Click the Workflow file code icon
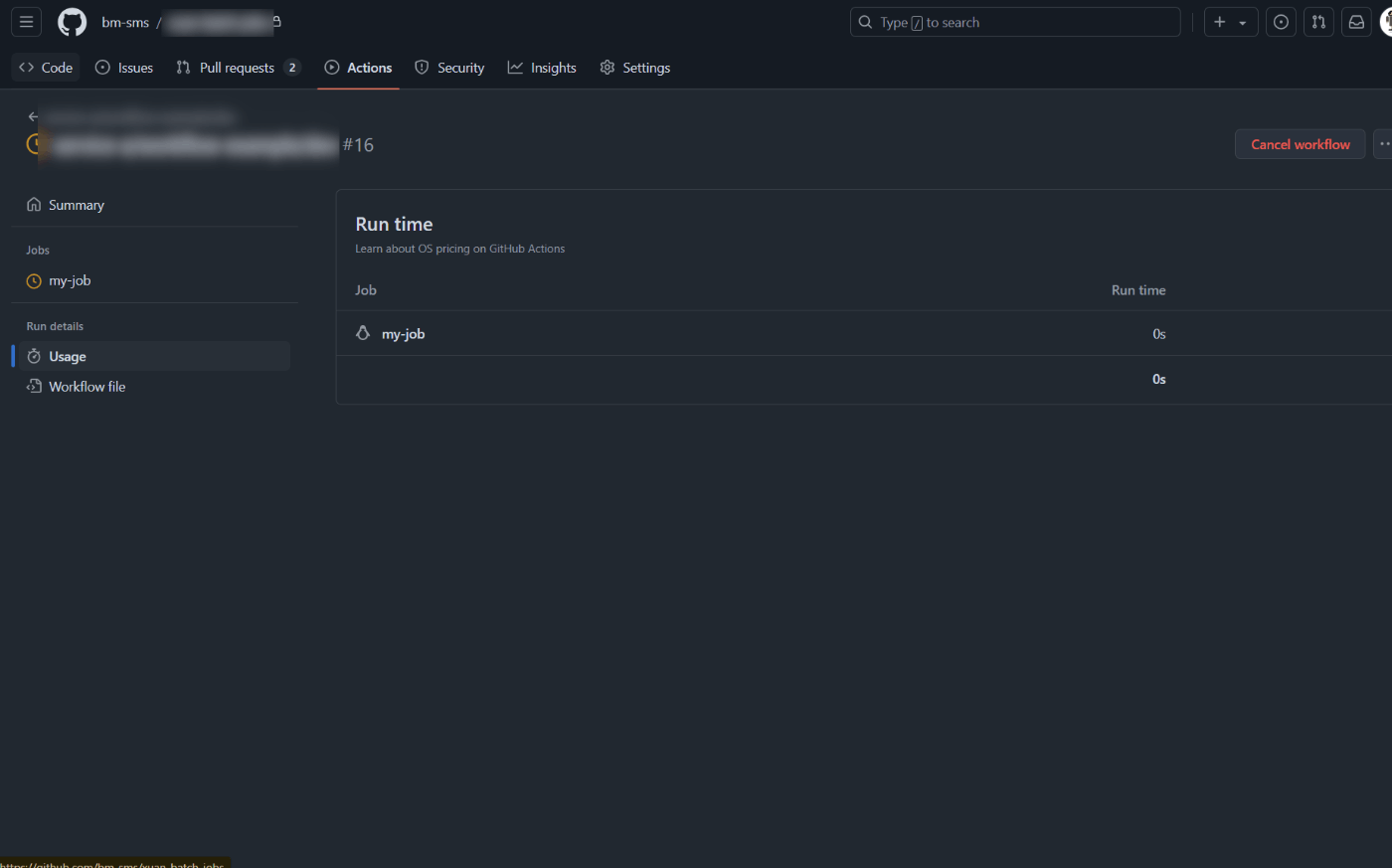 (34, 386)
